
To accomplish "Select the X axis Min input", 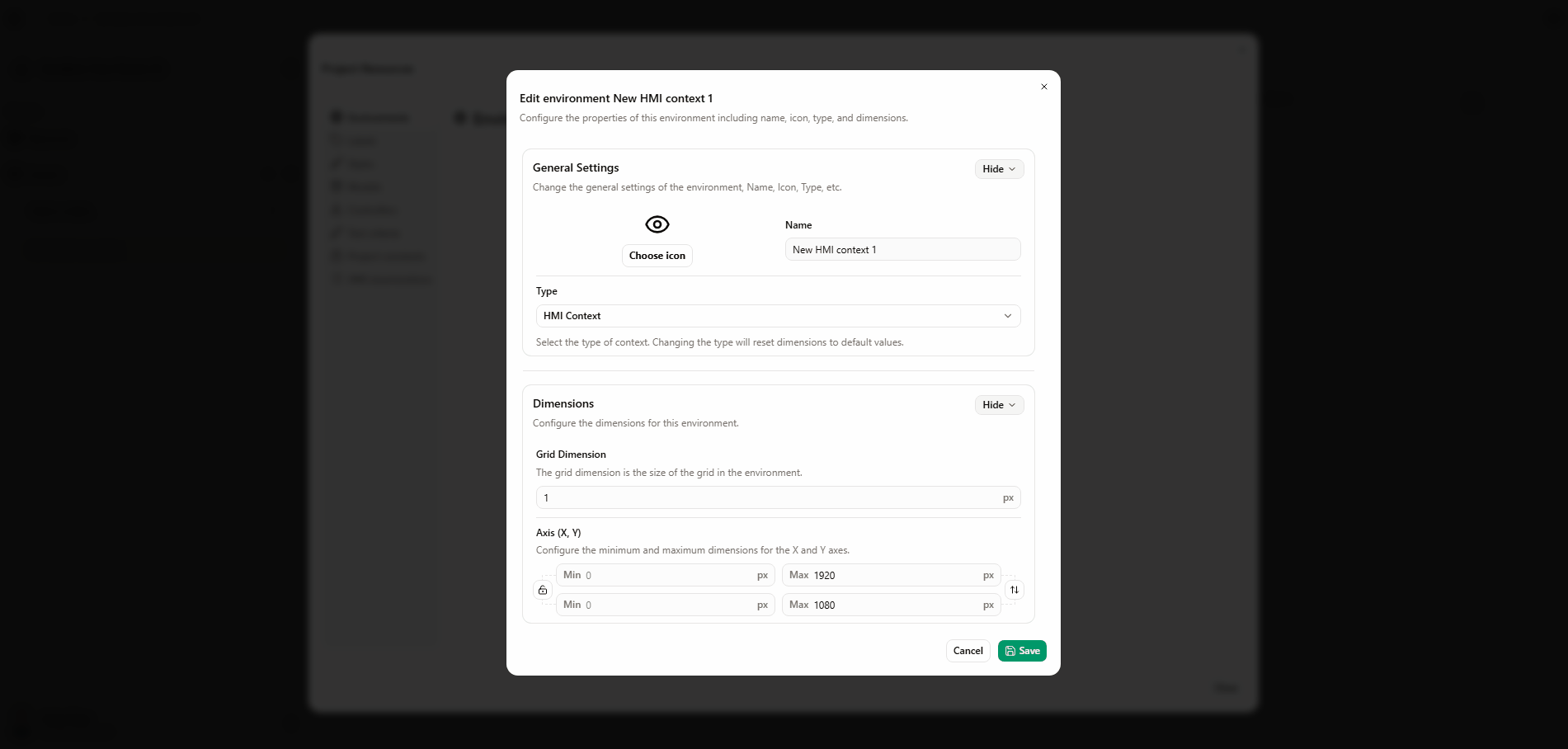I will [x=670, y=576].
